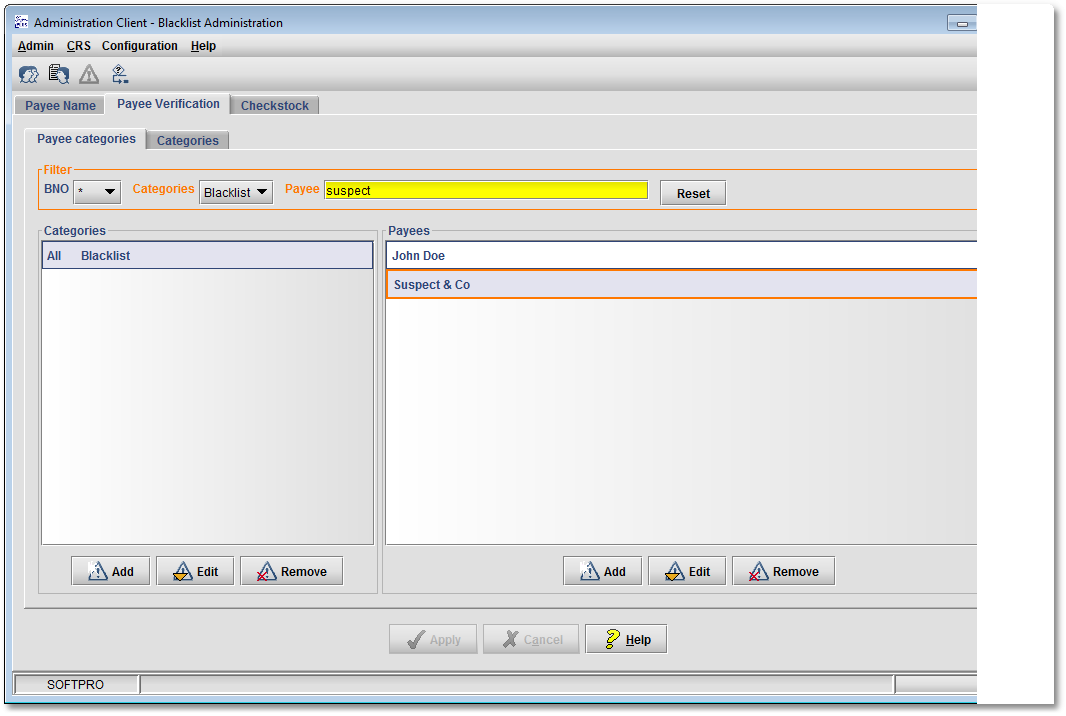The width and height of the screenshot is (1066, 716).
Task: Open the Categories filter dropdown showing Blacklist
Action: point(236,192)
